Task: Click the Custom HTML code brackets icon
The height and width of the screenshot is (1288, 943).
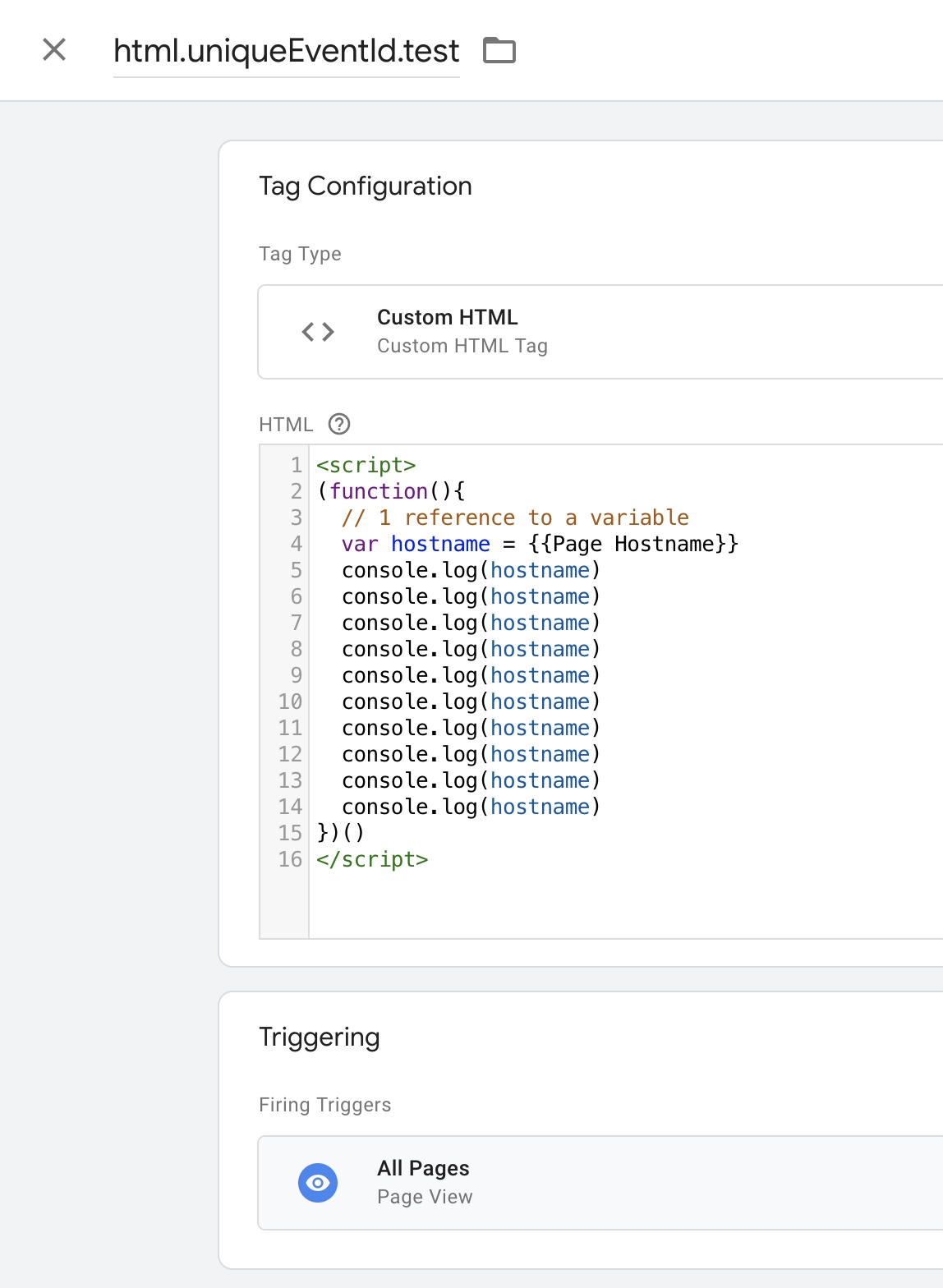Action: [318, 332]
